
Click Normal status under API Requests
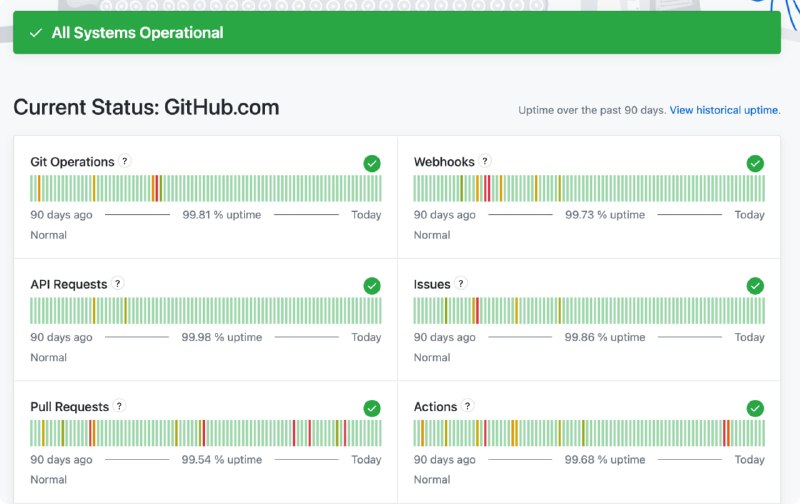pos(48,358)
